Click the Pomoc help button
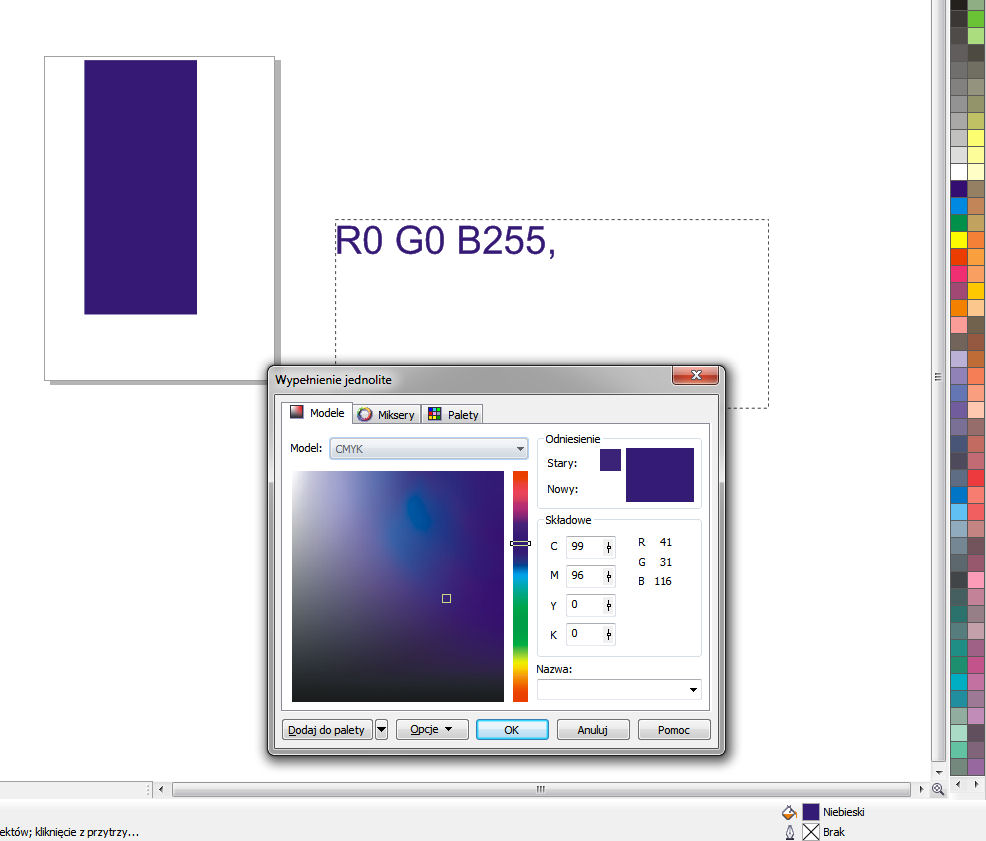This screenshot has width=986, height=841. (673, 730)
